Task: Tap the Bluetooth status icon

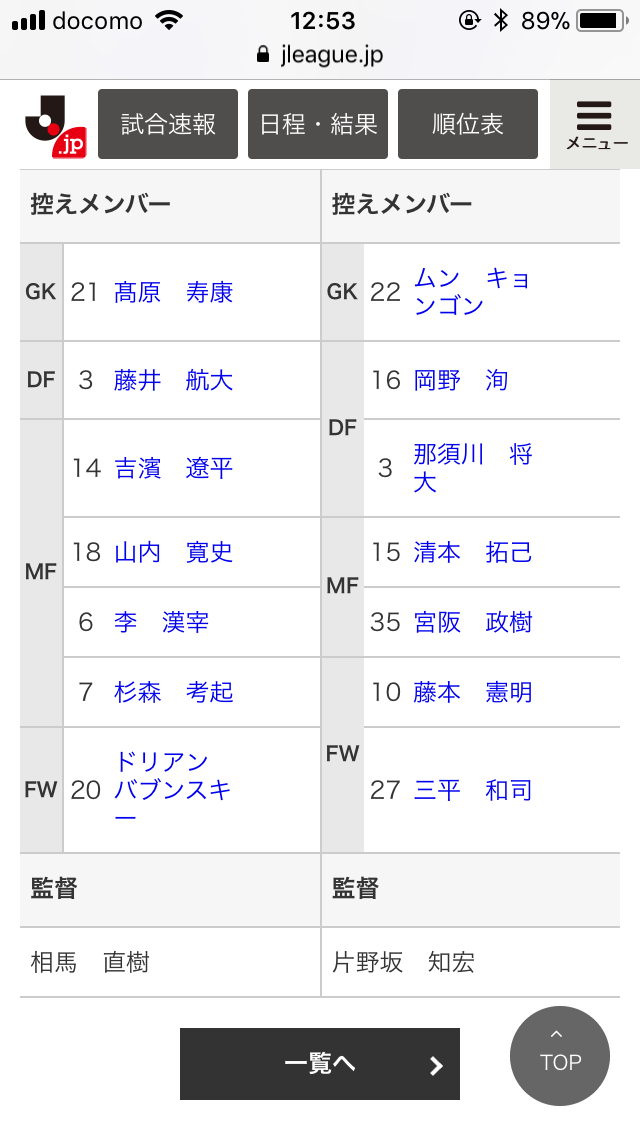Action: click(501, 20)
